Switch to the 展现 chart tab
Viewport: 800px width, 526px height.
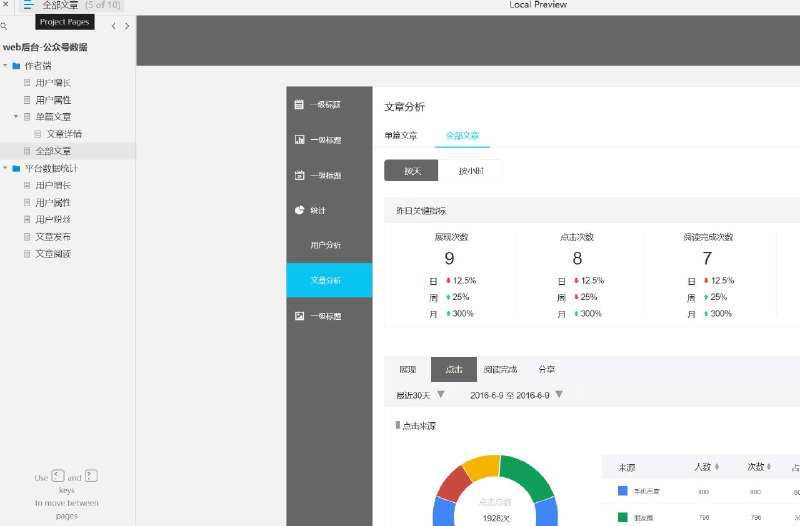(x=408, y=369)
